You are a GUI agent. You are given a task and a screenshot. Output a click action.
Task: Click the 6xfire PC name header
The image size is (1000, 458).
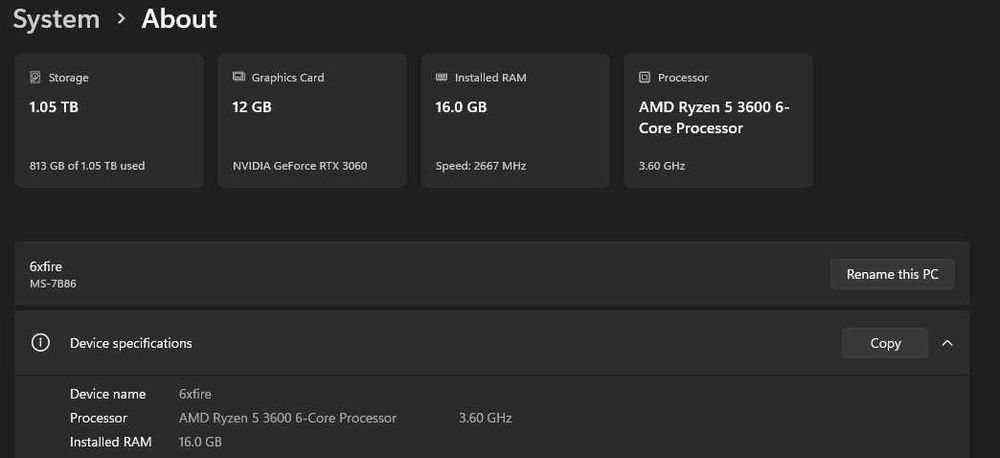[46, 266]
